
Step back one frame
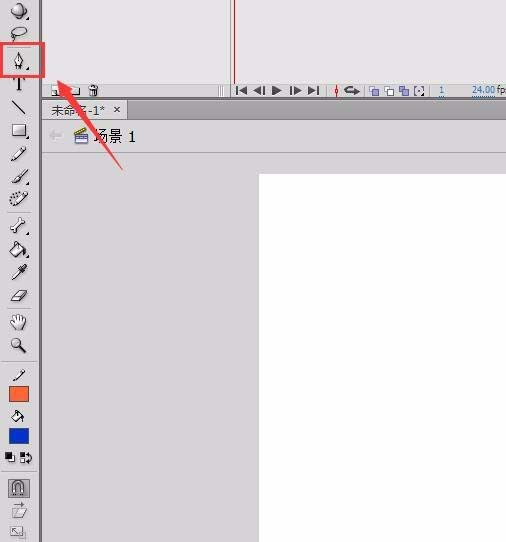pyautogui.click(x=259, y=91)
